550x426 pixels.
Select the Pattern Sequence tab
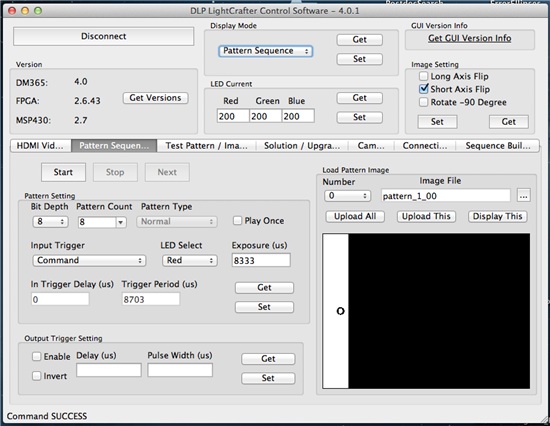pos(114,146)
